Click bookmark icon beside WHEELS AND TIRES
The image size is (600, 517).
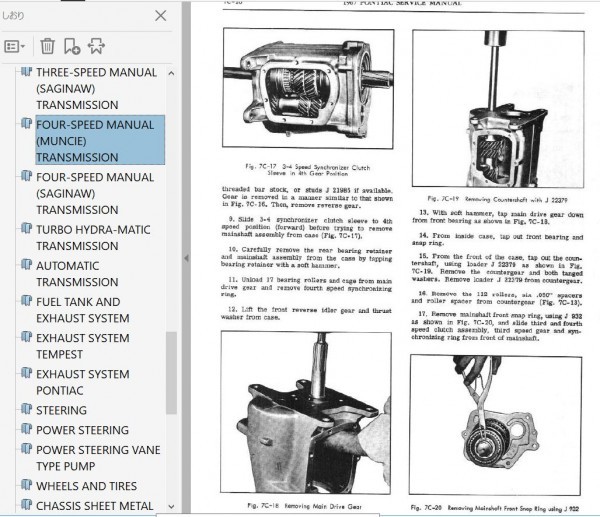26,484
